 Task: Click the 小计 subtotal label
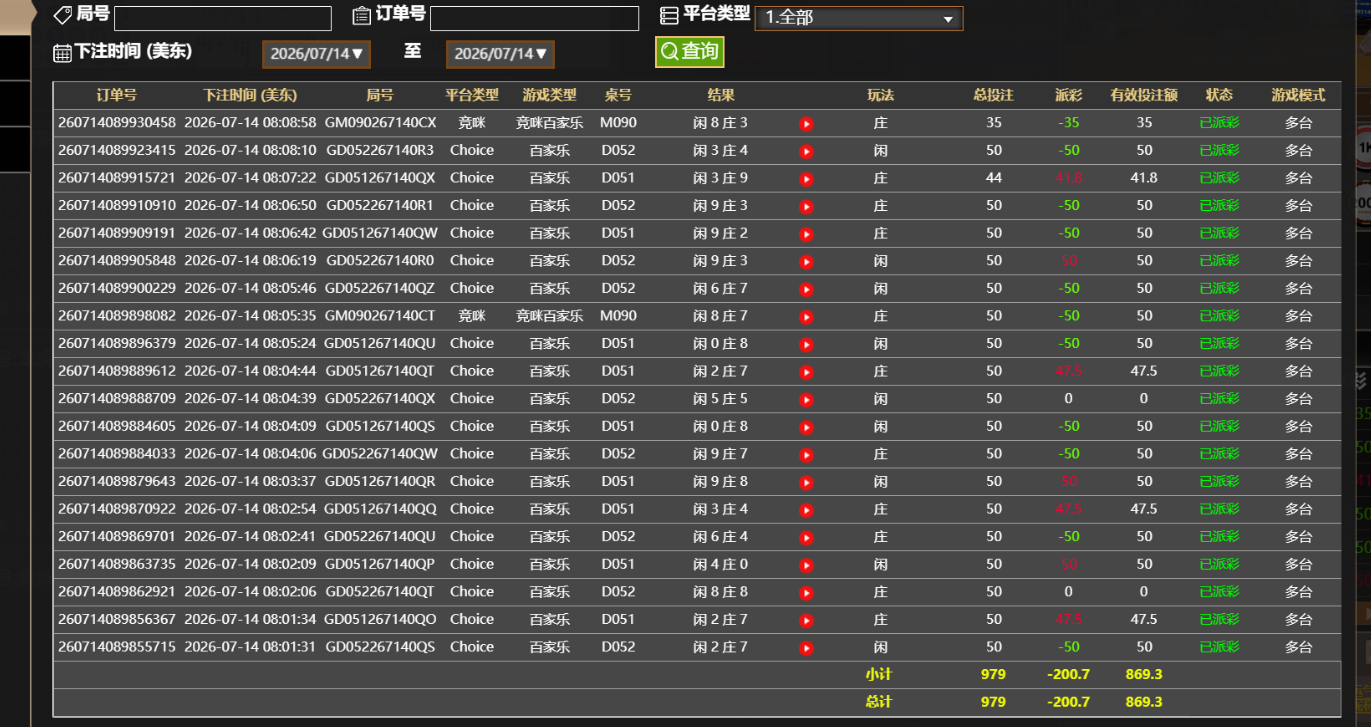[x=879, y=674]
